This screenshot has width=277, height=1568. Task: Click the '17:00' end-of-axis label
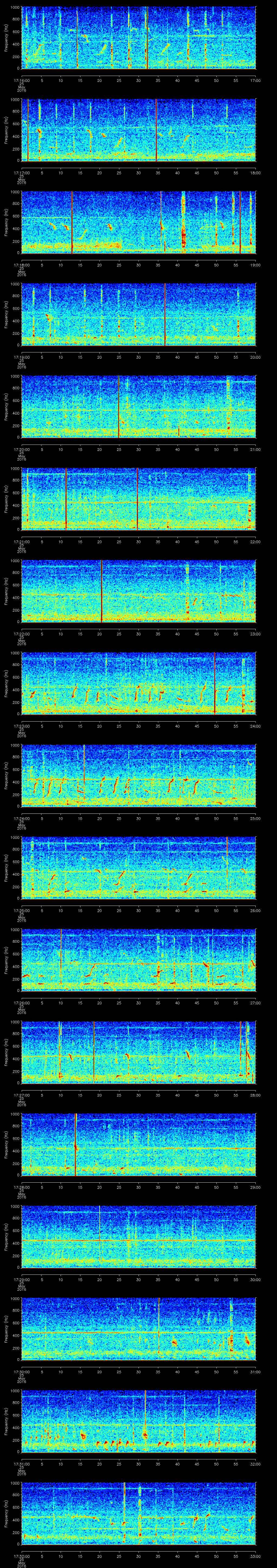tap(255, 80)
